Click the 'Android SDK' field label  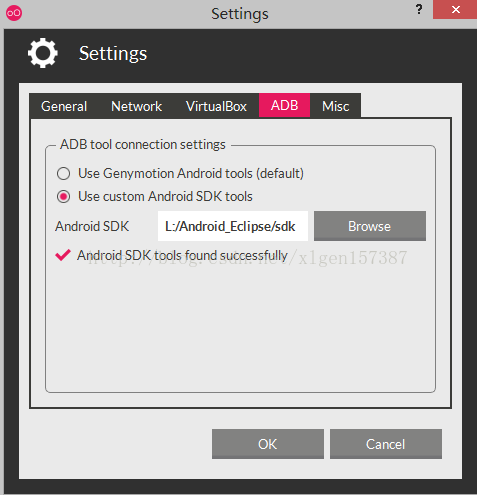click(92, 226)
